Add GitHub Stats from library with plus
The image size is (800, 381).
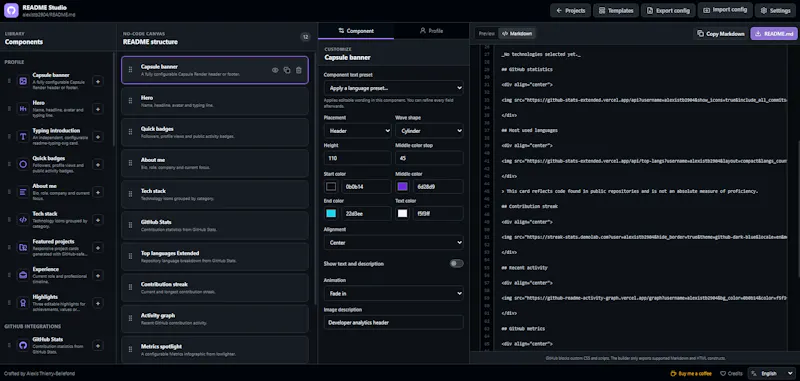point(98,345)
